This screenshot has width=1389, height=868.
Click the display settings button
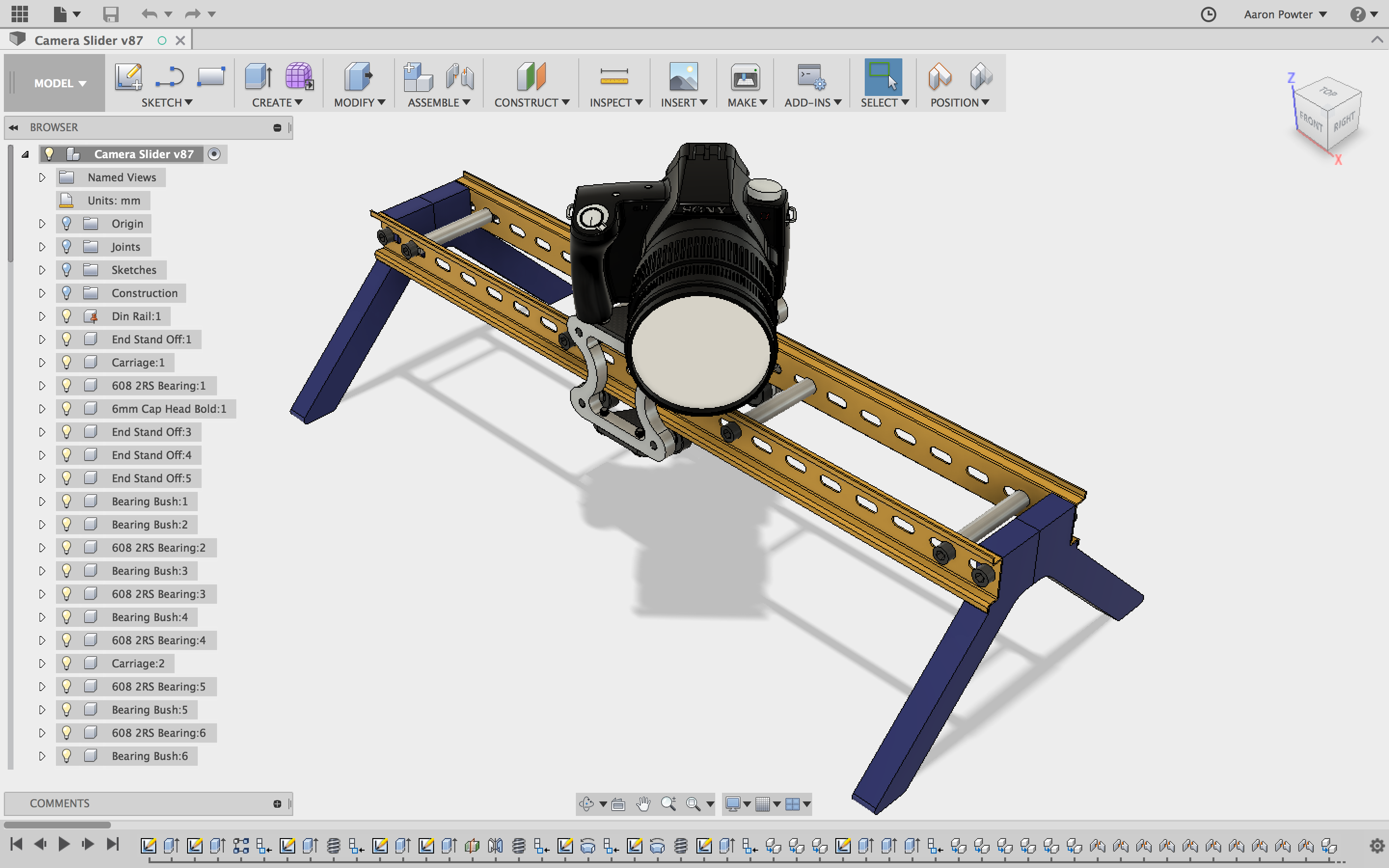[x=736, y=804]
